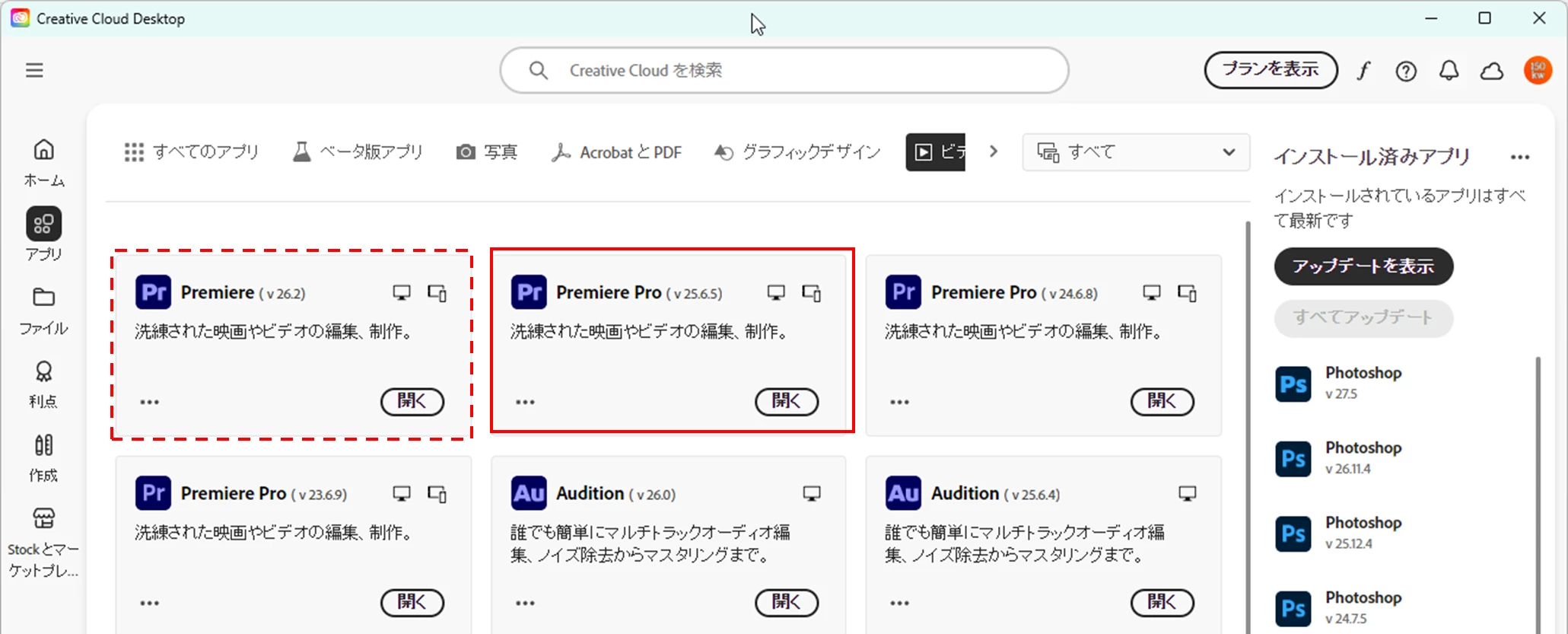Viewport: 1568px width, 634px height.
Task: Click desktop icon on Premiere Pro v25.6.5
Action: coord(776,293)
